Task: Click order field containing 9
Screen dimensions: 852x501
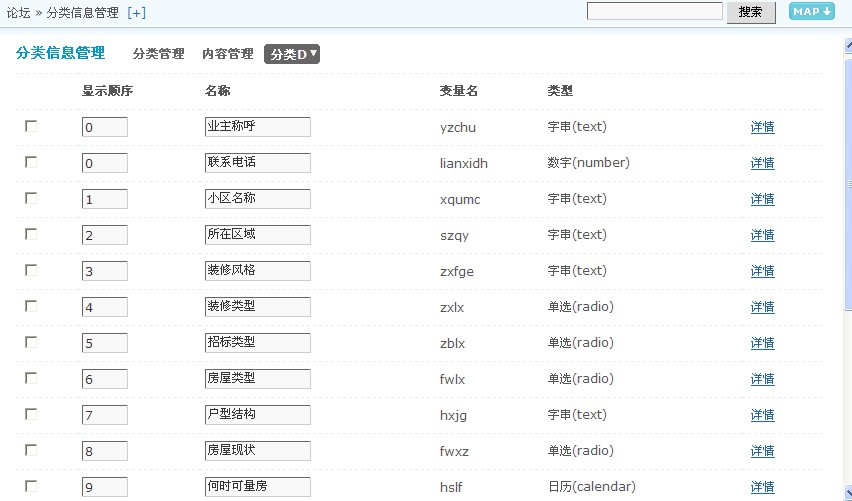Action: click(x=105, y=487)
